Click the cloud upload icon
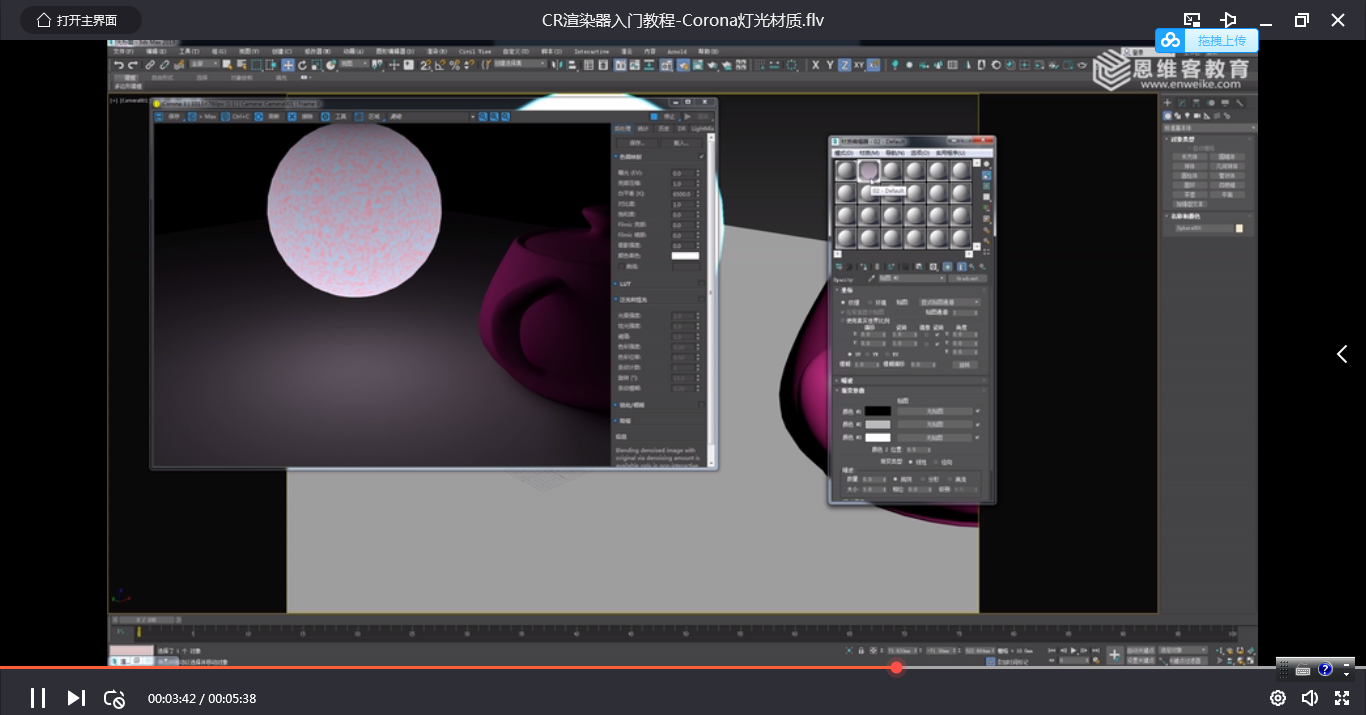 1170,40
